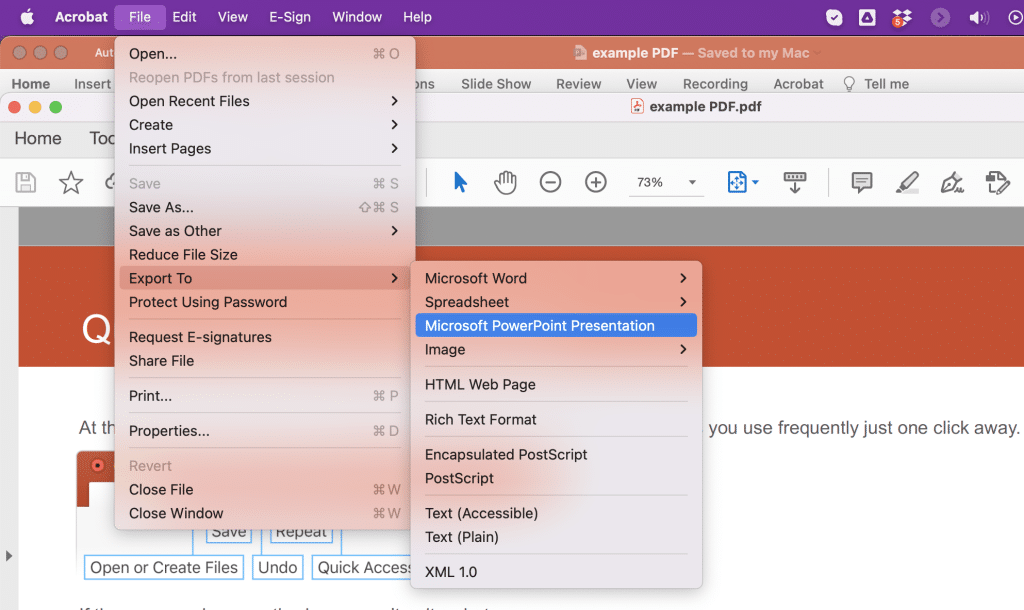The height and width of the screenshot is (610, 1024).
Task: Click the volume speaker icon in menu bar
Action: coord(978,18)
